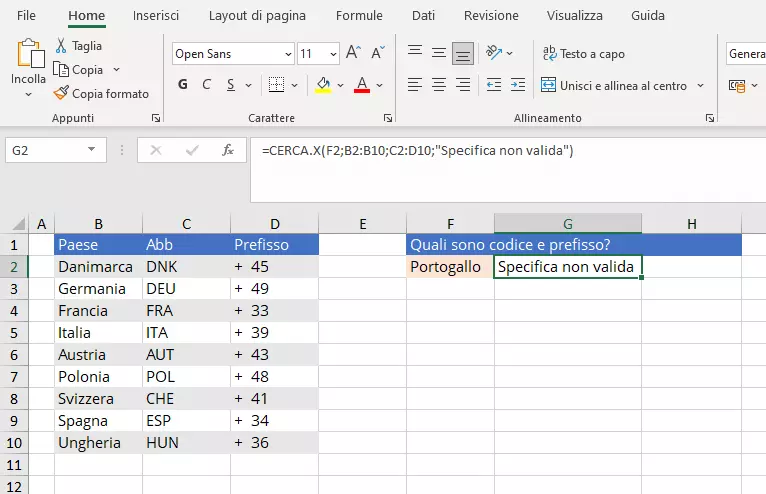Viewport: 766px width, 494px height.
Task: Open the Guida tab
Action: point(648,16)
